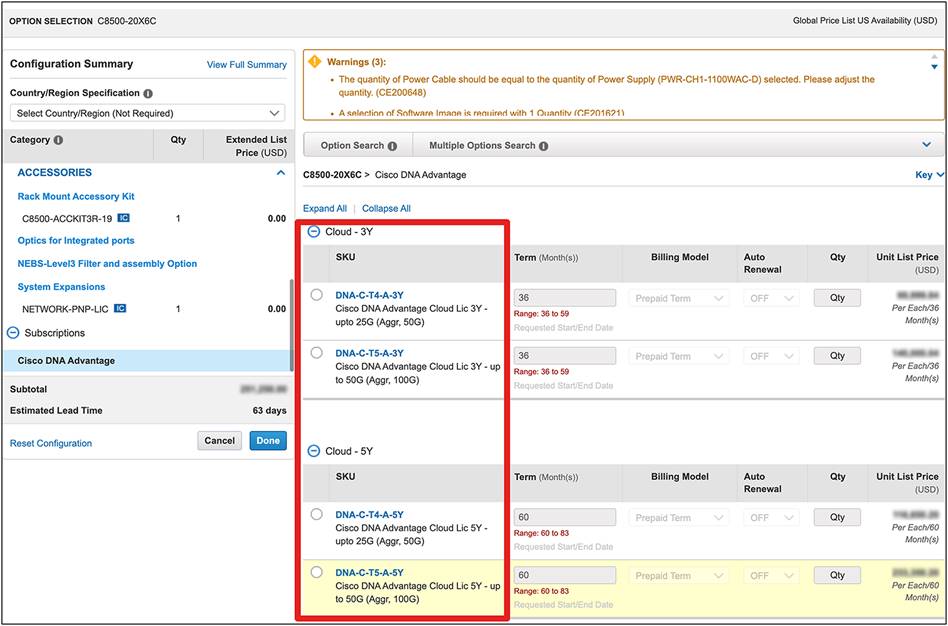Click the ACCESSORIES category heading

click(54, 173)
